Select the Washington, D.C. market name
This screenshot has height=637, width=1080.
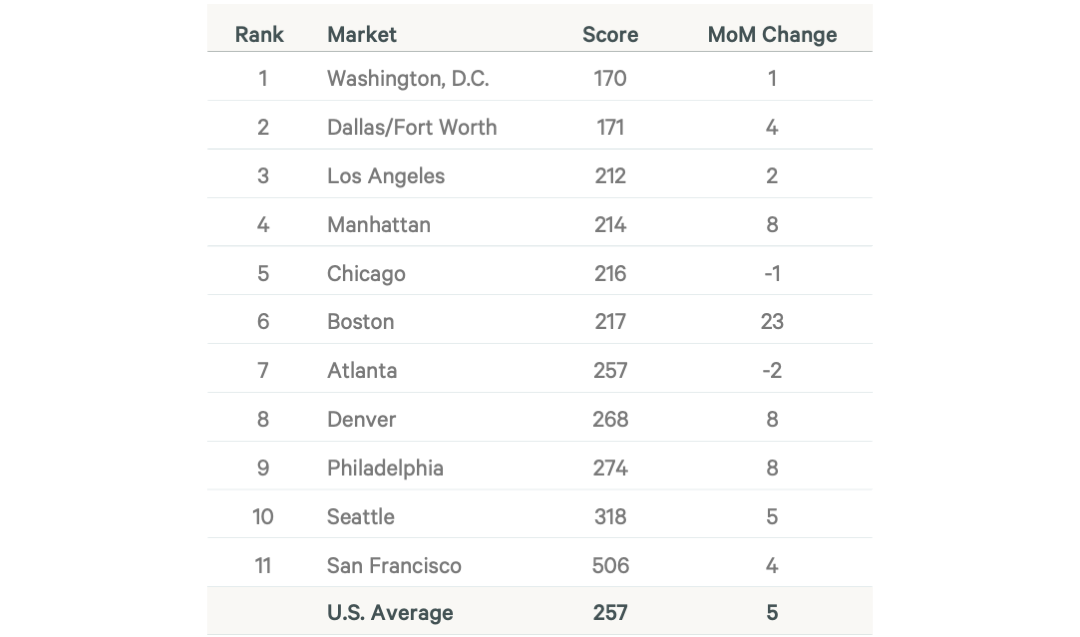click(407, 78)
